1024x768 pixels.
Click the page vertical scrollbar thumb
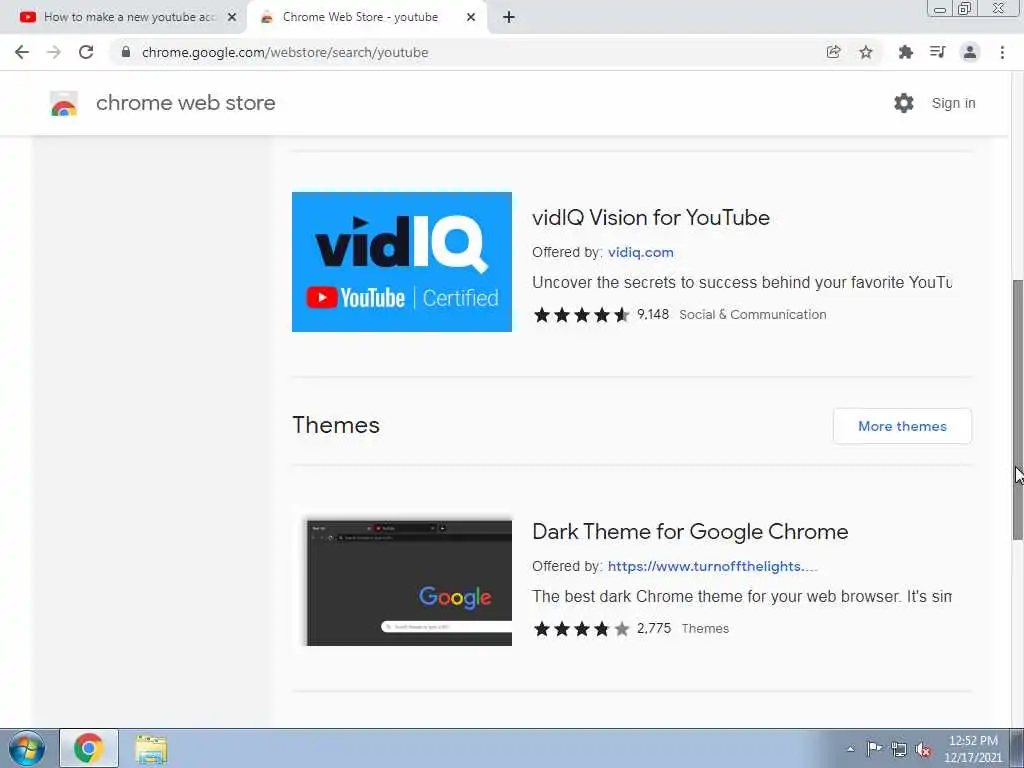(x=1018, y=409)
